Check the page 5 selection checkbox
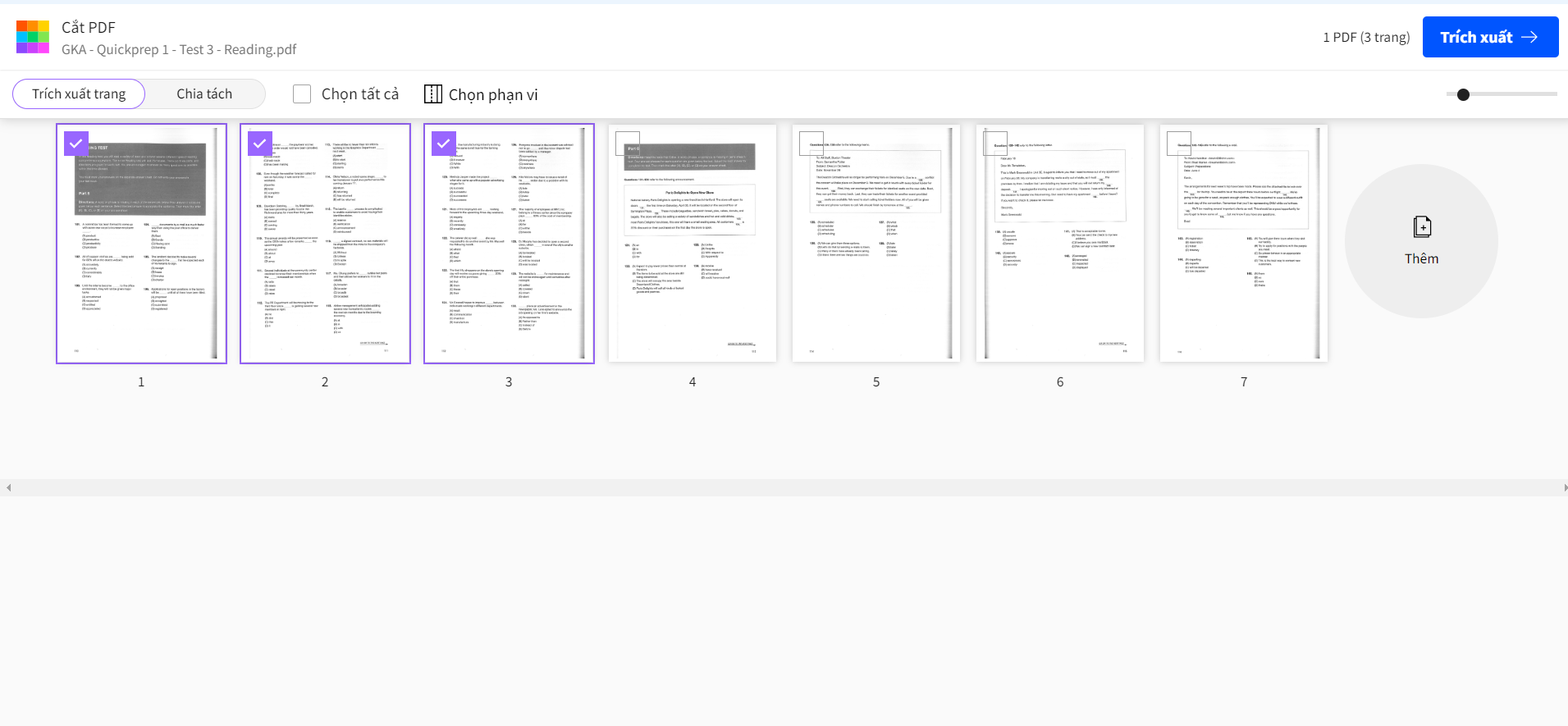Screen dimensions: 1568x726 [811, 144]
